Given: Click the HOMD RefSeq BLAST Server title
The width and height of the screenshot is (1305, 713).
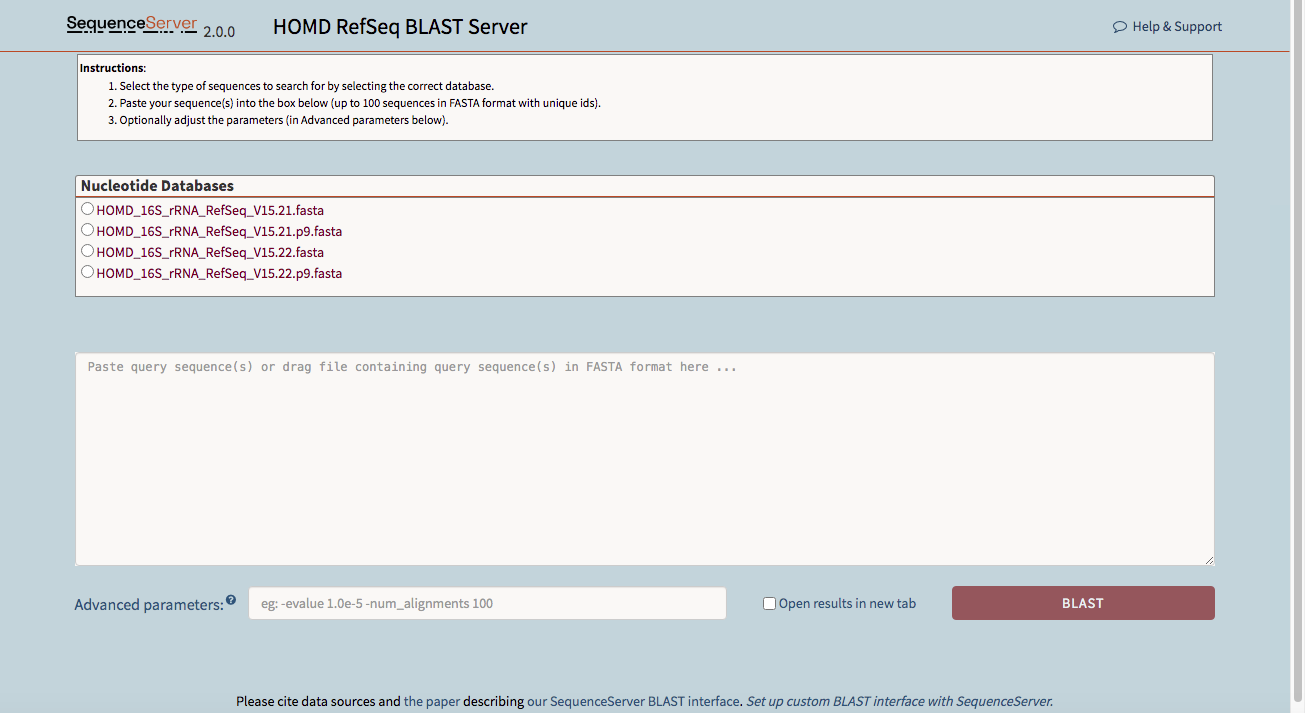Looking at the screenshot, I should 400,27.
